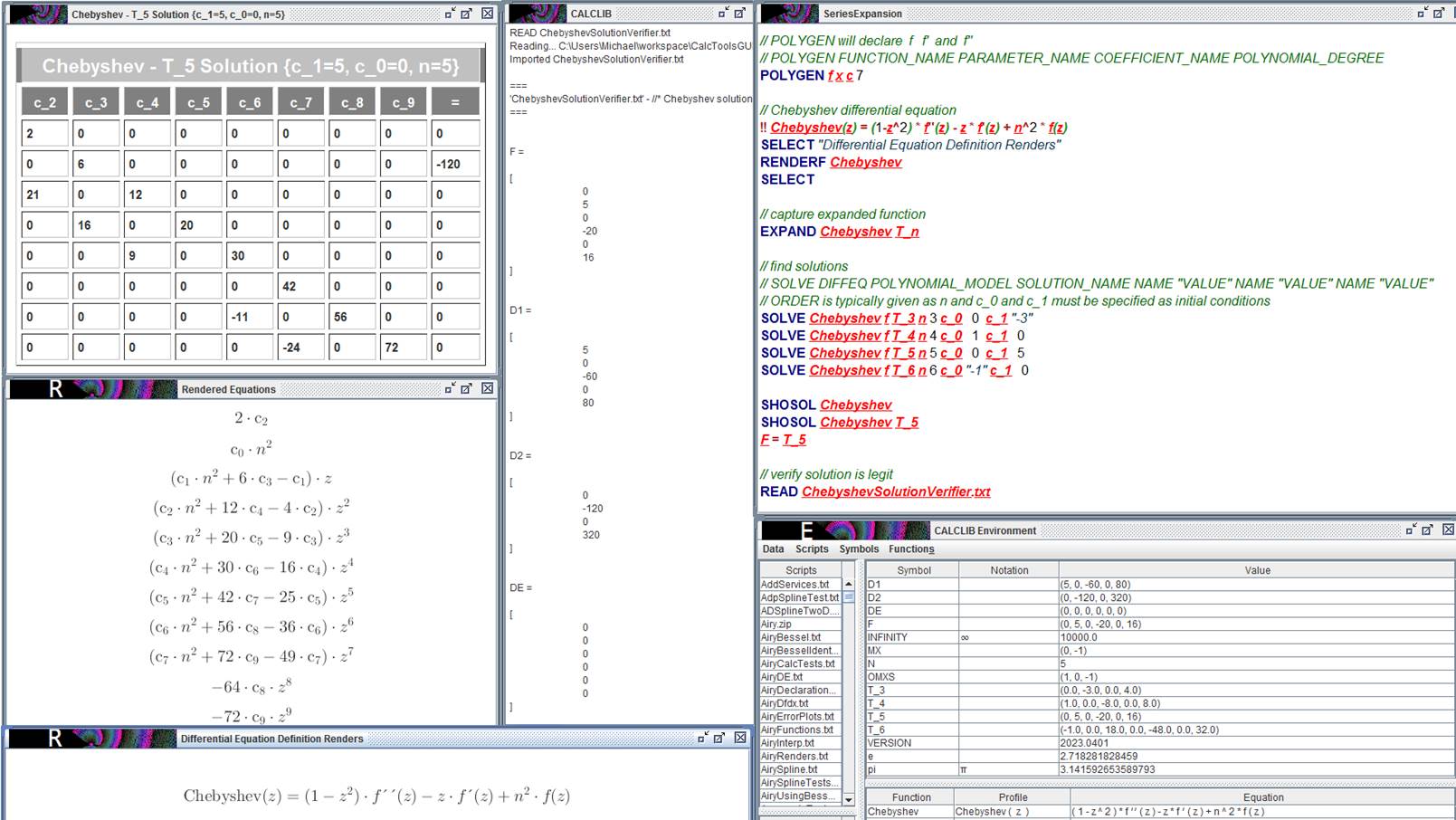Click the RENDERF Chebyshev script line

(831, 162)
